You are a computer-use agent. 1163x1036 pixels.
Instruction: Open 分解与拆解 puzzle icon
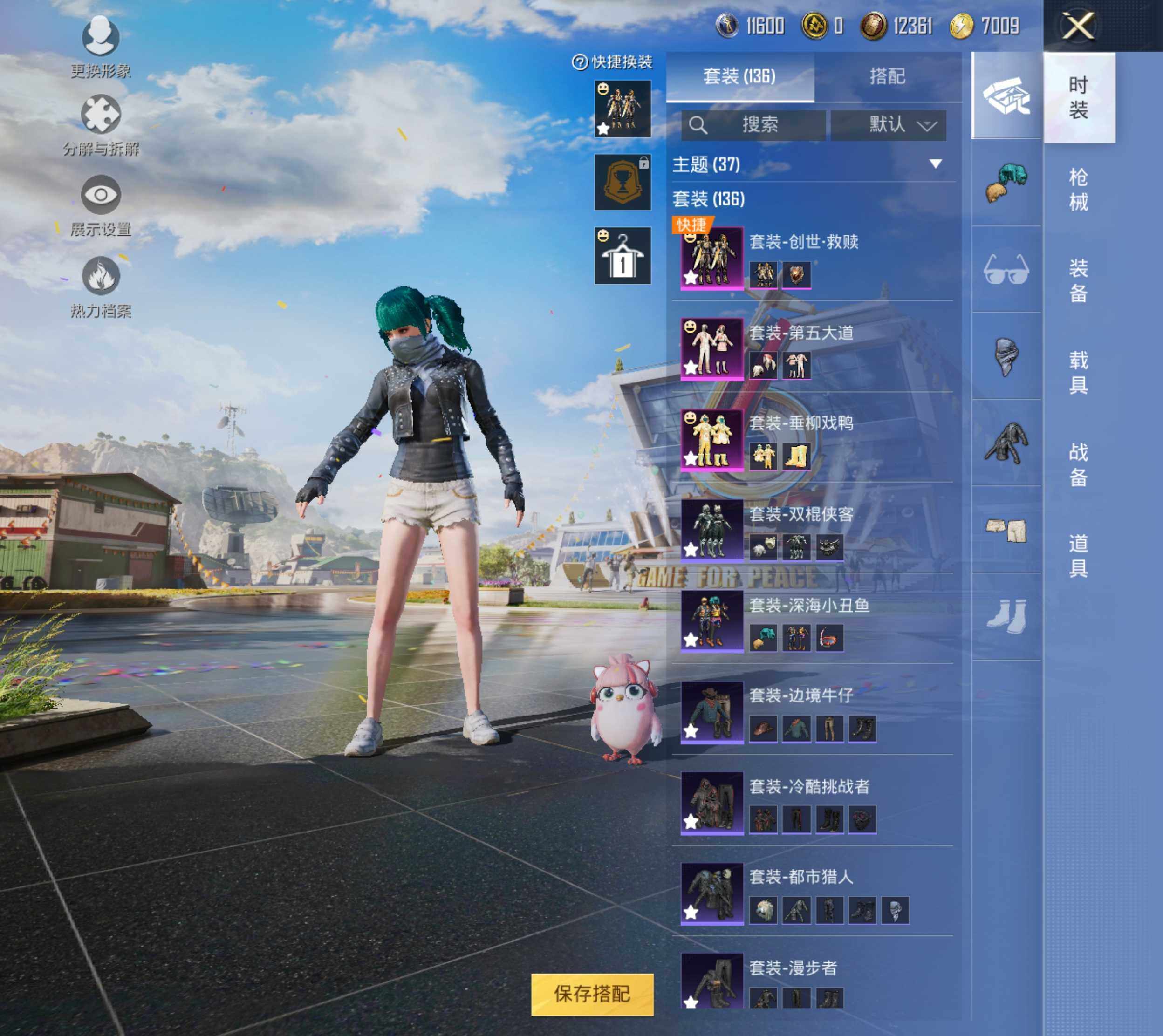(101, 114)
